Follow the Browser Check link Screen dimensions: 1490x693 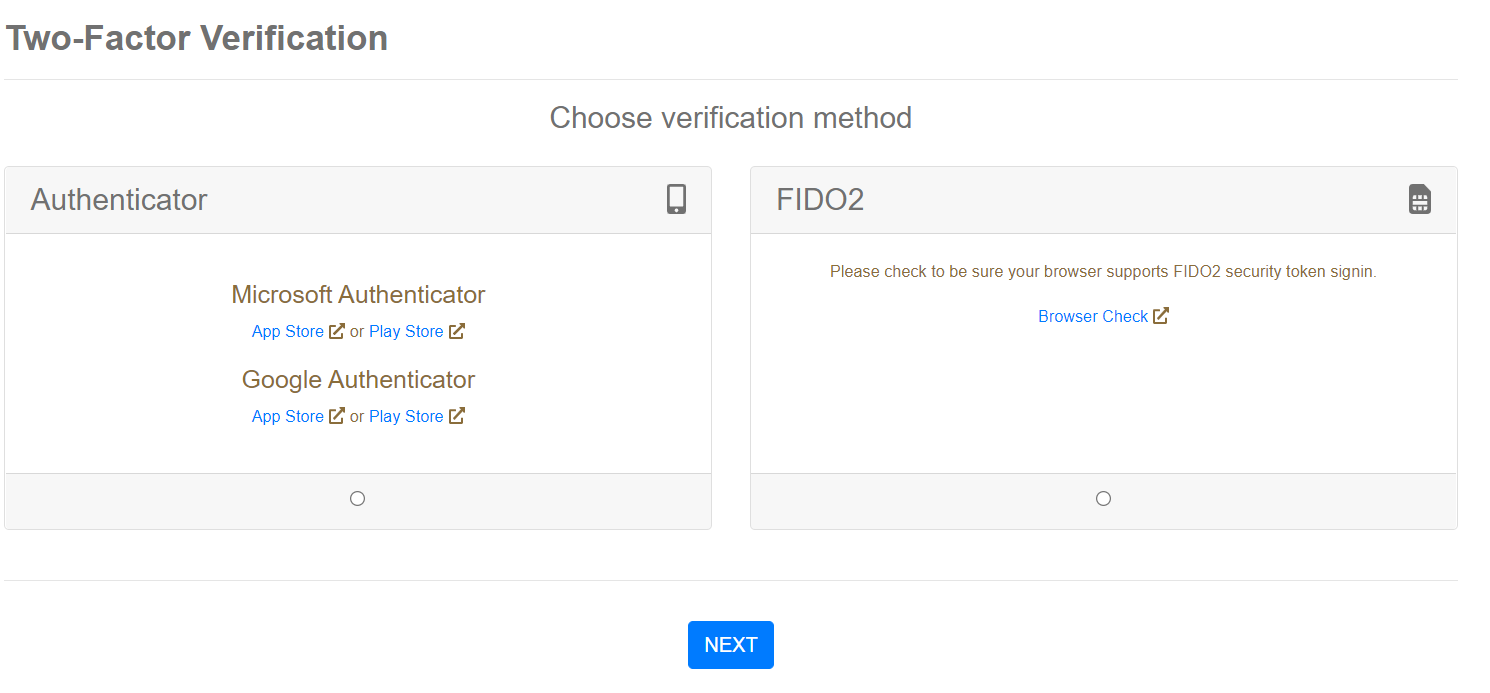tap(1093, 317)
